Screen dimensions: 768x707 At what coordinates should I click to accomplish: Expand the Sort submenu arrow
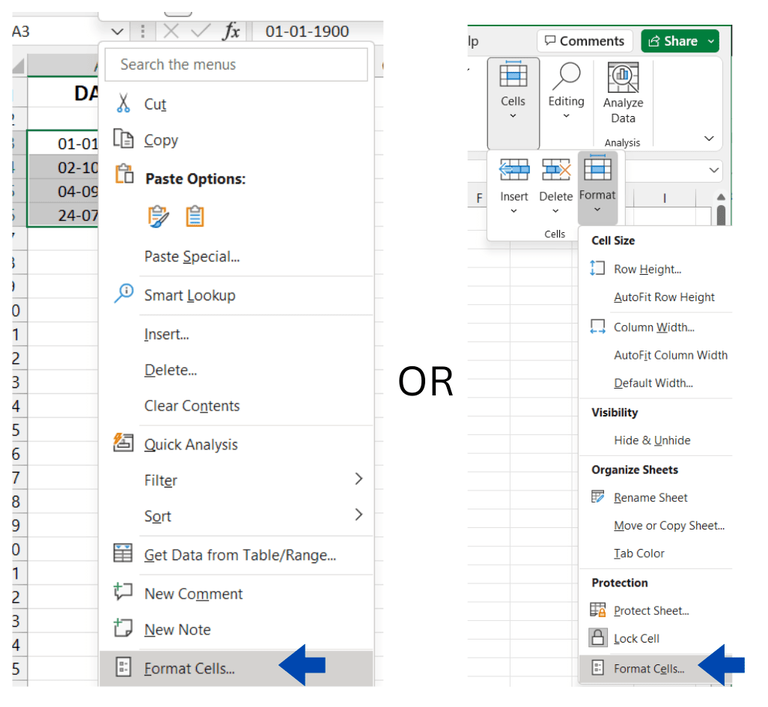pyautogui.click(x=359, y=514)
